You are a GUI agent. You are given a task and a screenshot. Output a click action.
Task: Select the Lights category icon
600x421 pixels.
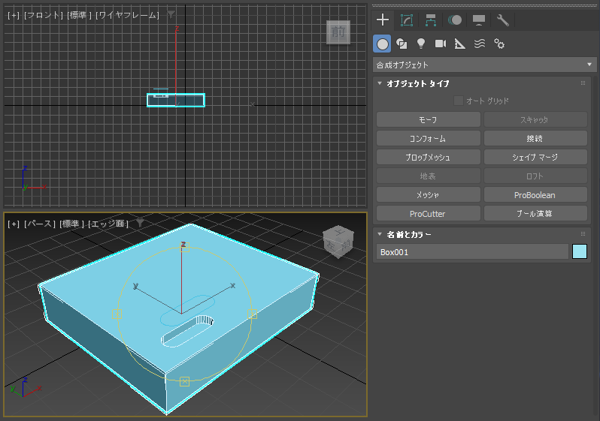[x=421, y=44]
